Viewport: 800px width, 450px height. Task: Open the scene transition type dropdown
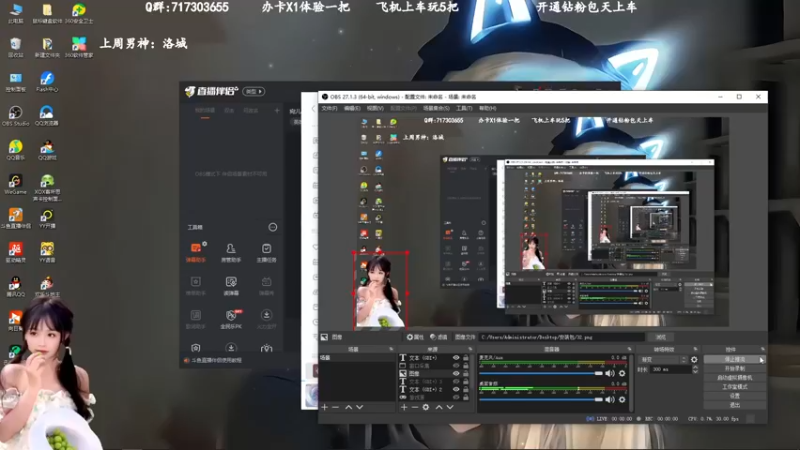tap(663, 360)
